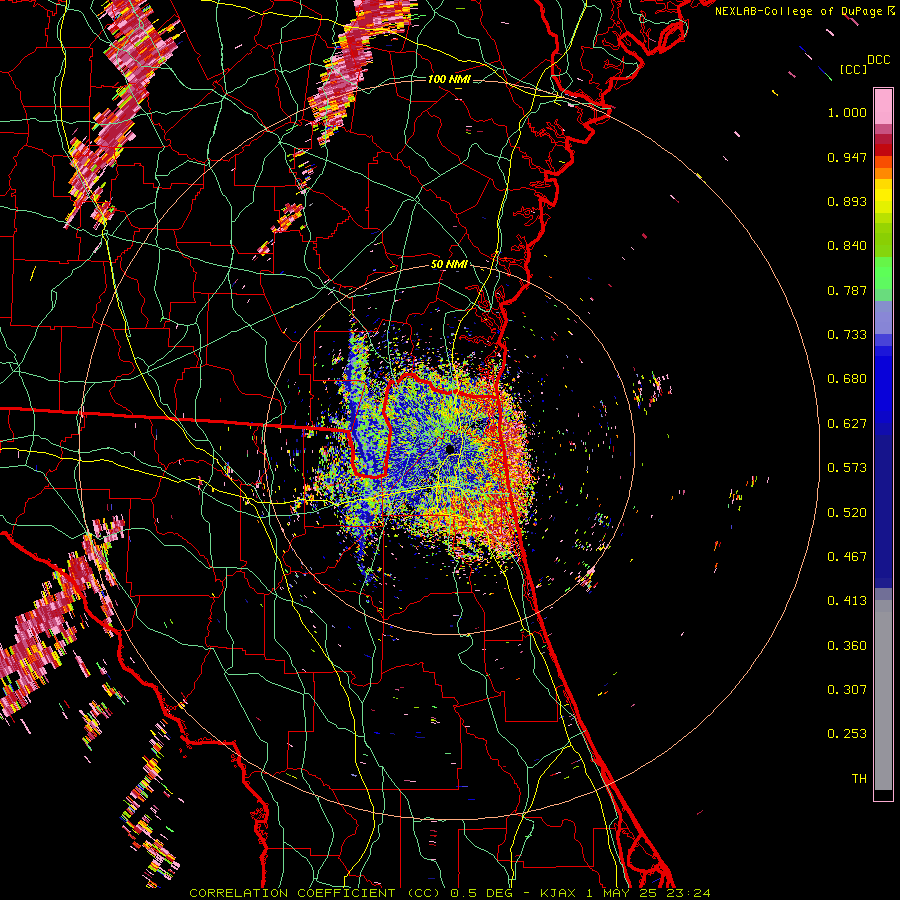Click the 0.253 legend value
Image resolution: width=900 pixels, height=900 pixels.
pyautogui.click(x=847, y=734)
